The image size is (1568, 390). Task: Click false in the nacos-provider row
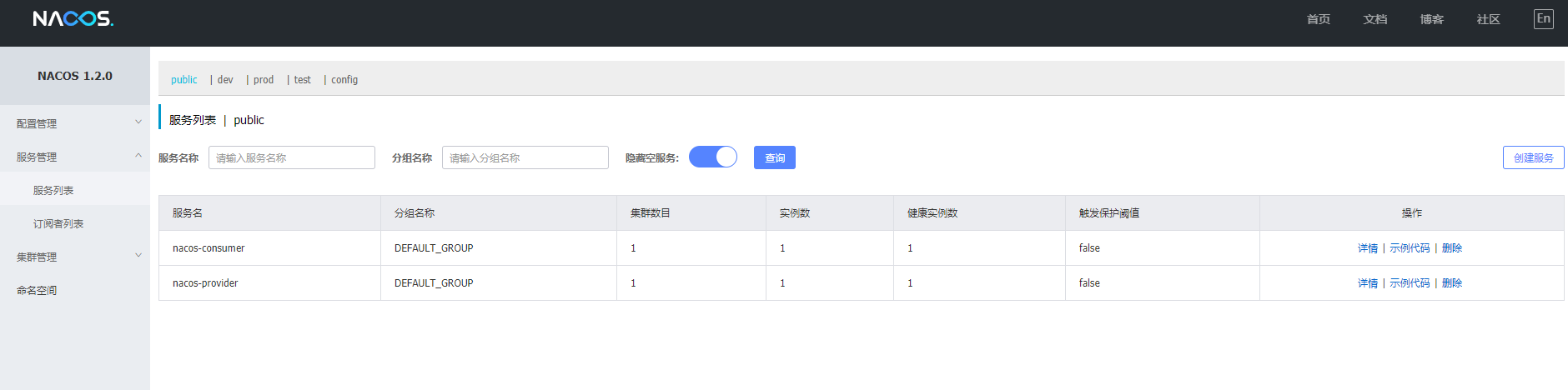tap(1089, 283)
